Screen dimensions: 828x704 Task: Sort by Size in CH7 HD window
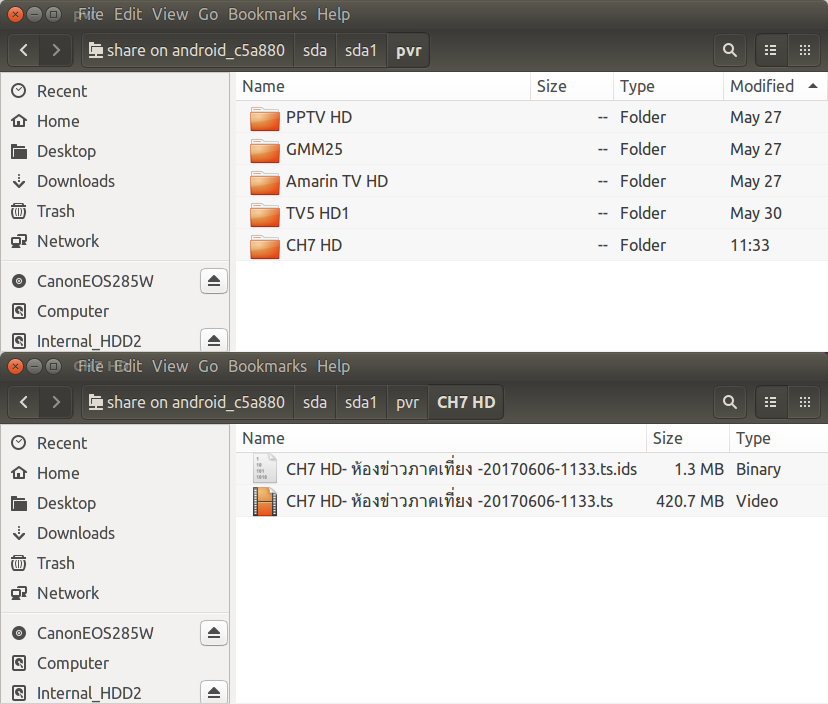(688, 438)
